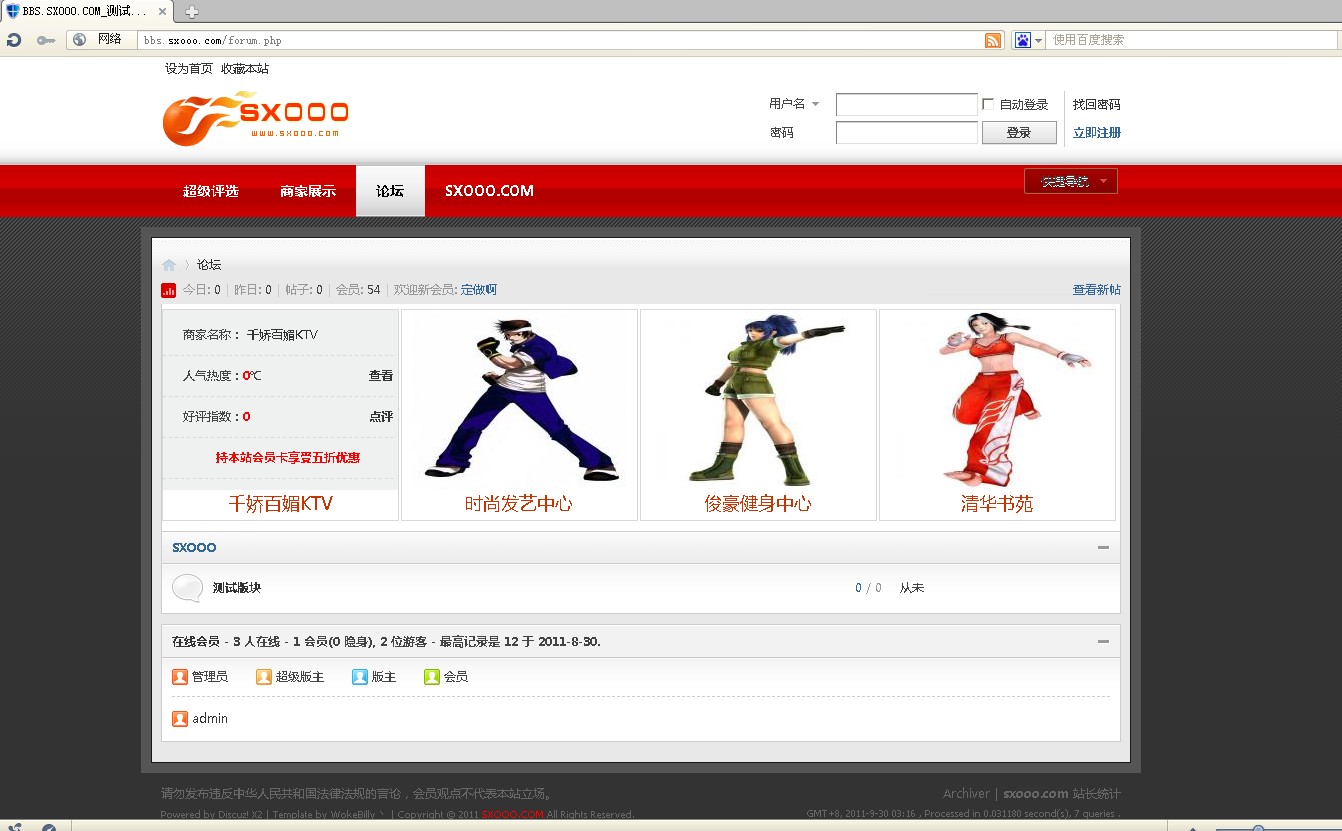Collapse the 在线会员 section
Viewport: 1342px width, 831px height.
pyautogui.click(x=1103, y=641)
